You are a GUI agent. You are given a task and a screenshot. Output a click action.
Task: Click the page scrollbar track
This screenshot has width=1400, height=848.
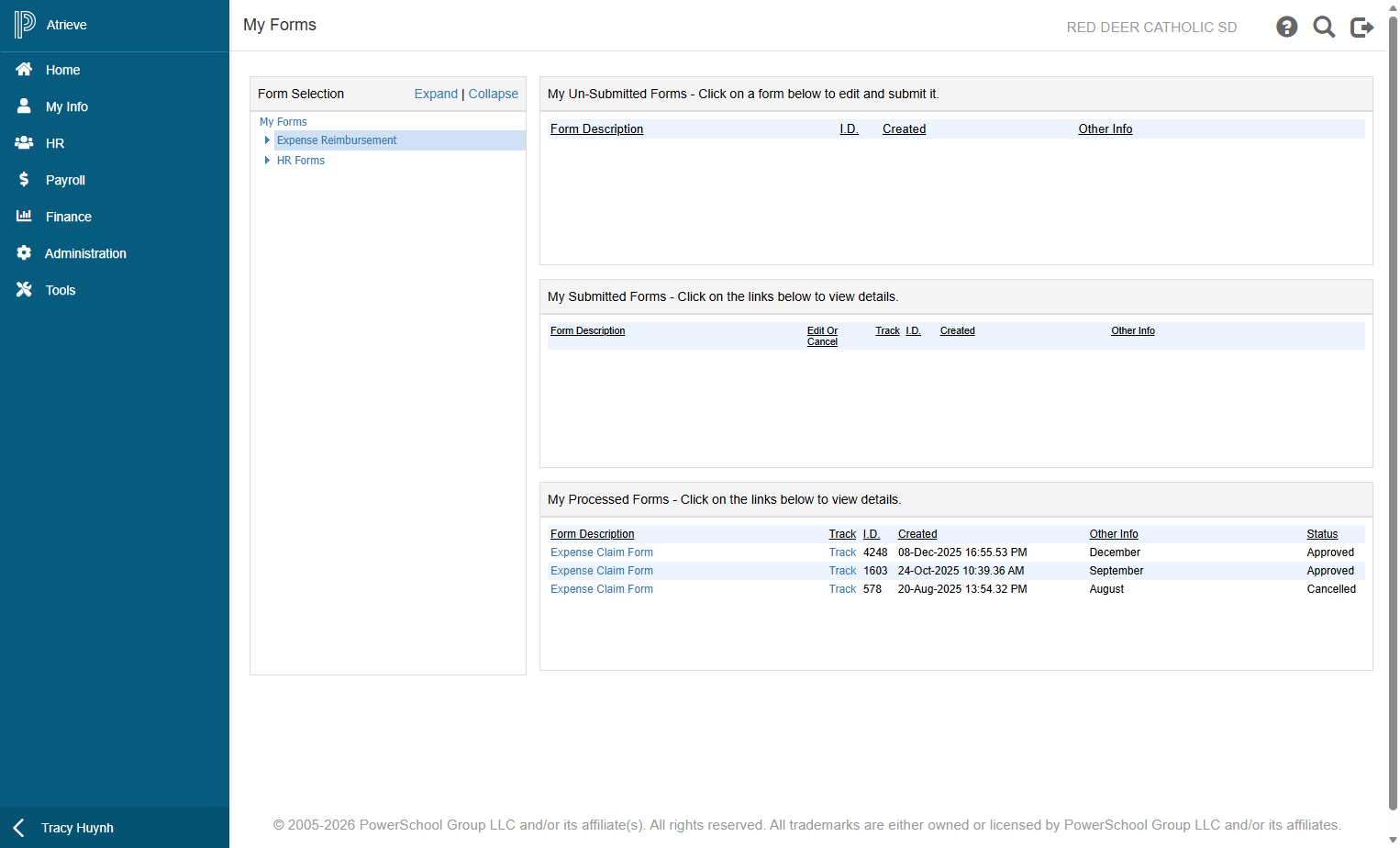[1393, 413]
